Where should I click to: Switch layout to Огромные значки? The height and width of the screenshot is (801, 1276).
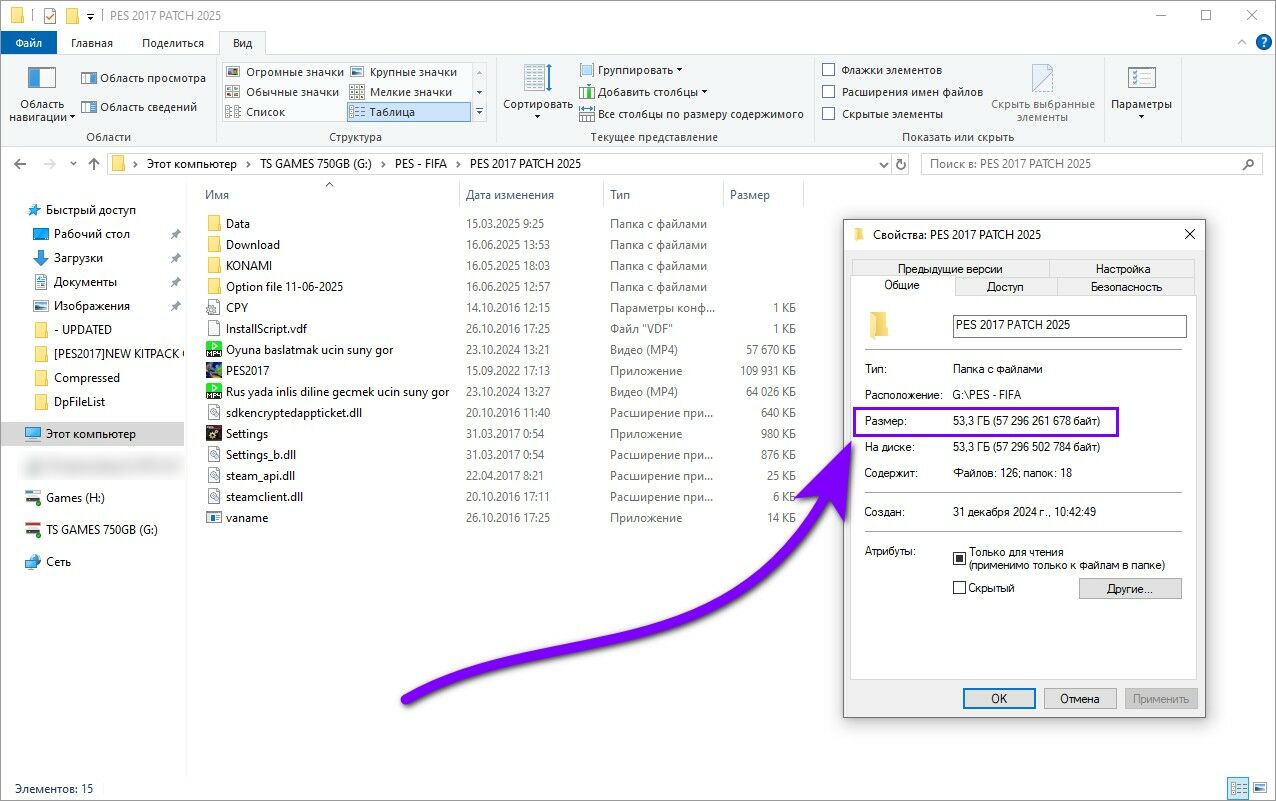coord(285,72)
